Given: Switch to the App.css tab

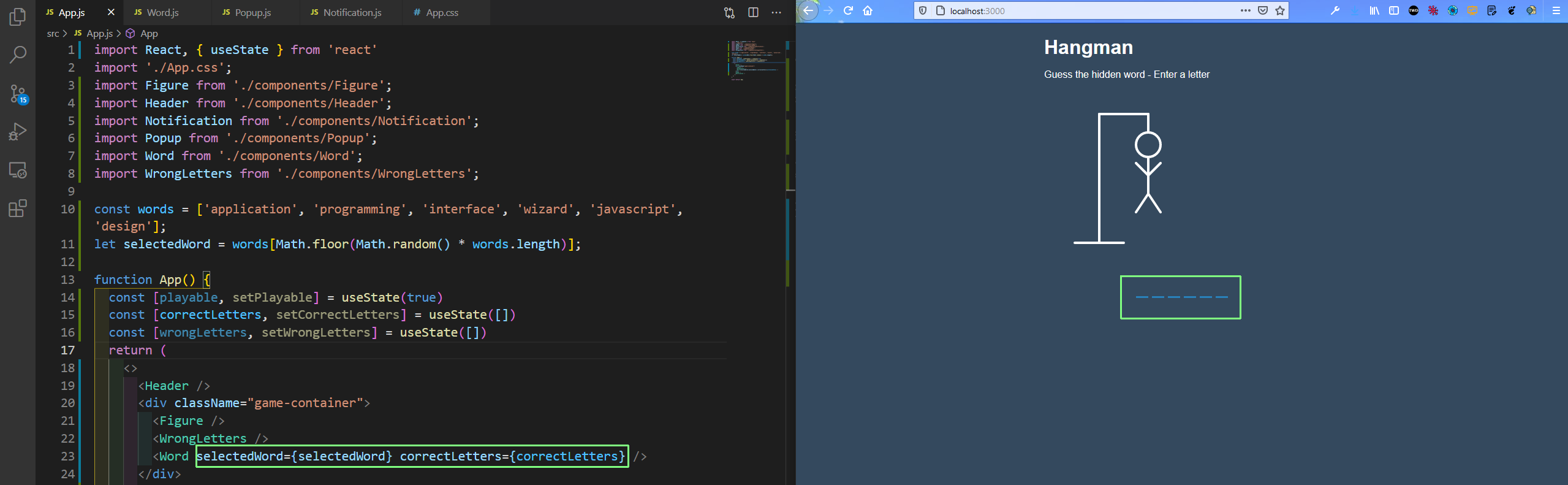Looking at the screenshot, I should click(446, 12).
